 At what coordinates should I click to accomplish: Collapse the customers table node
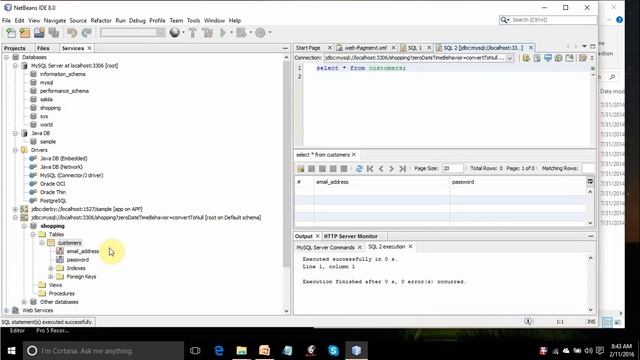coord(42,243)
